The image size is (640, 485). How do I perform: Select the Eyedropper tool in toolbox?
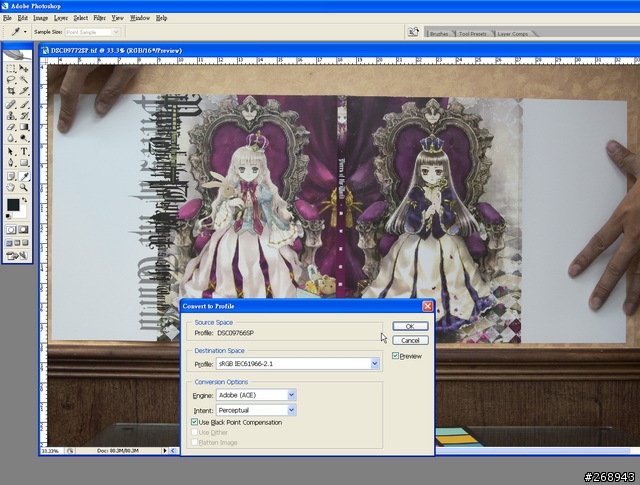coord(24,176)
